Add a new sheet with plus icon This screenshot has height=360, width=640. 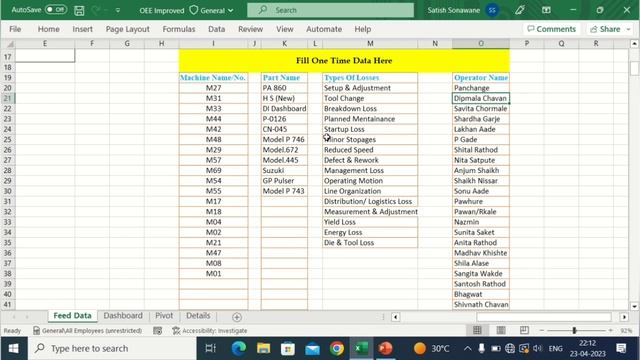point(237,317)
